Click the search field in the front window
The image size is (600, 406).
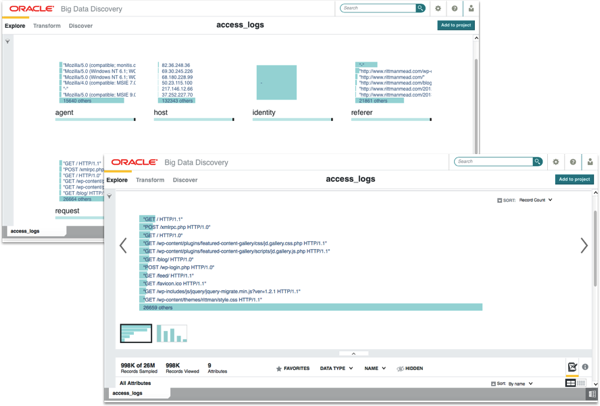(x=493, y=161)
